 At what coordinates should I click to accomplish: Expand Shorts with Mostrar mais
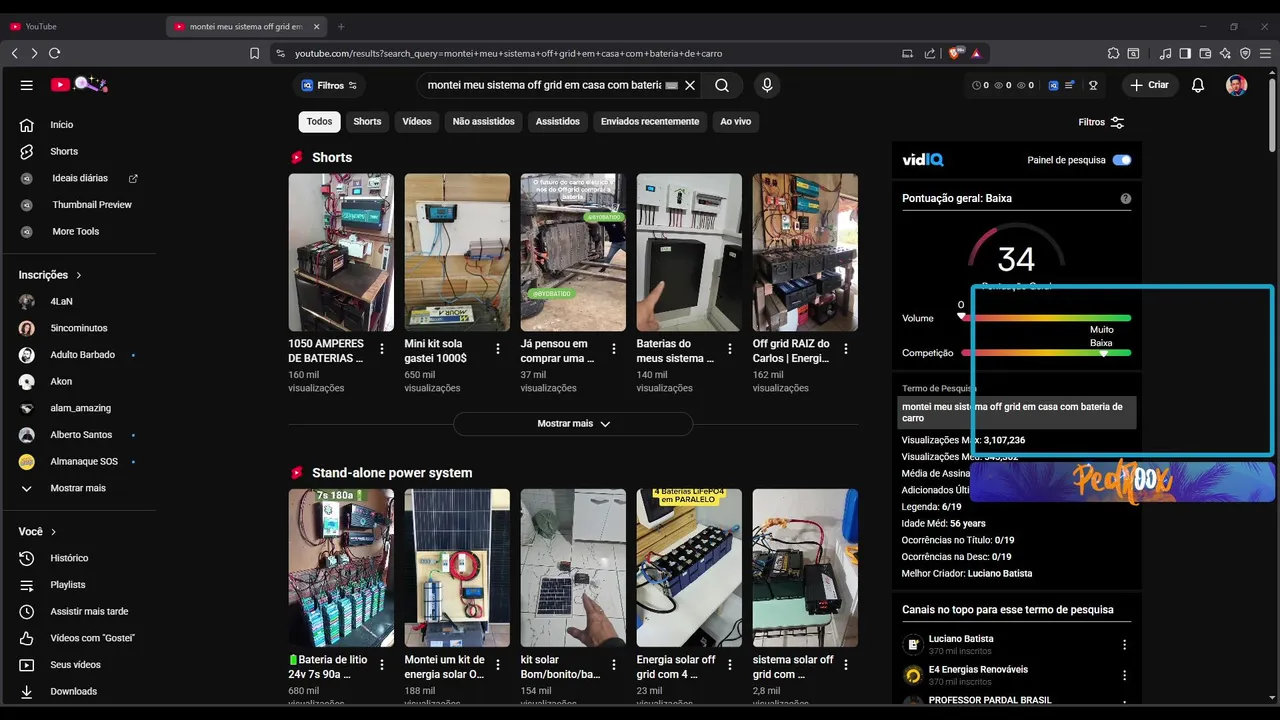click(573, 424)
